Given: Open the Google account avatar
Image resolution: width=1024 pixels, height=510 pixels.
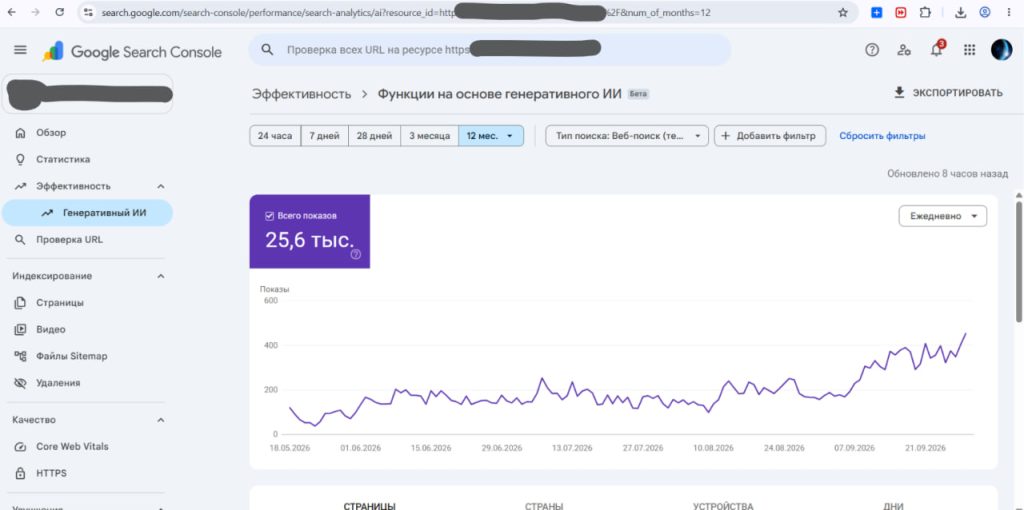Looking at the screenshot, I should [x=1001, y=50].
